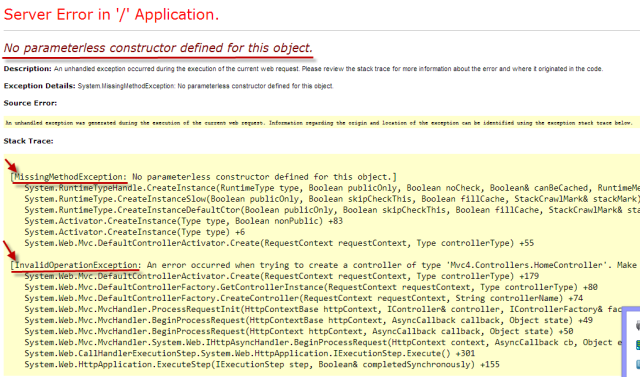This screenshot has height=377, width=640.
Task: Select the MvcHandler.BeginProcessRequest(HttpContext httpContext) +50 line
Action: tap(299, 331)
